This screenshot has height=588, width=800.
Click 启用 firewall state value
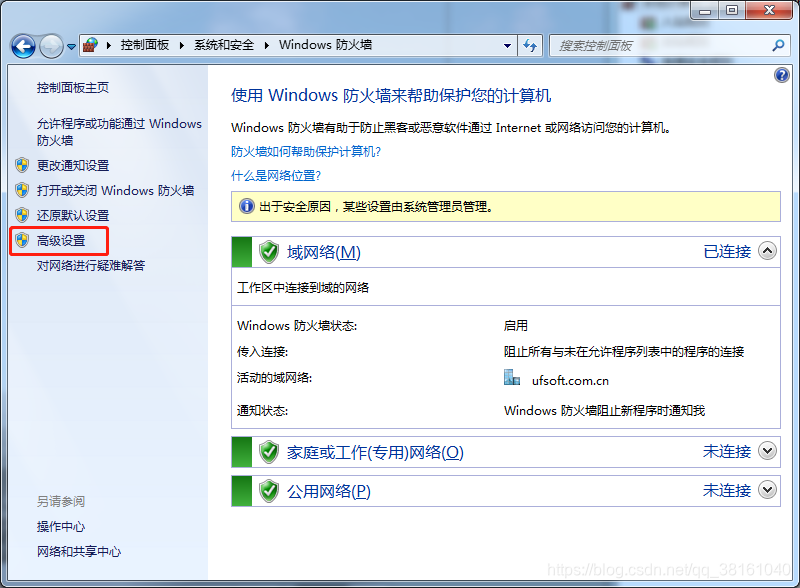pyautogui.click(x=516, y=326)
